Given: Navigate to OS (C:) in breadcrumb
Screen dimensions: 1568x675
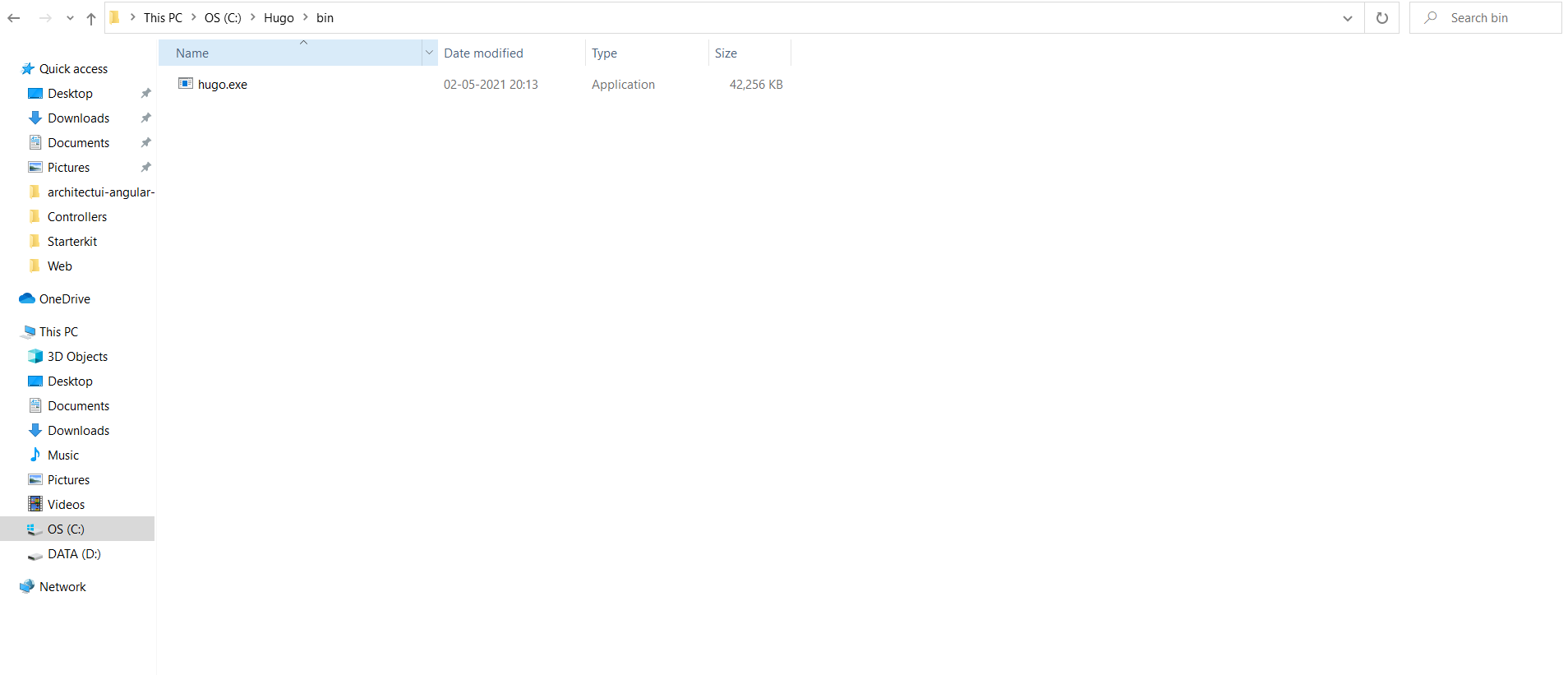Looking at the screenshot, I should click(223, 17).
